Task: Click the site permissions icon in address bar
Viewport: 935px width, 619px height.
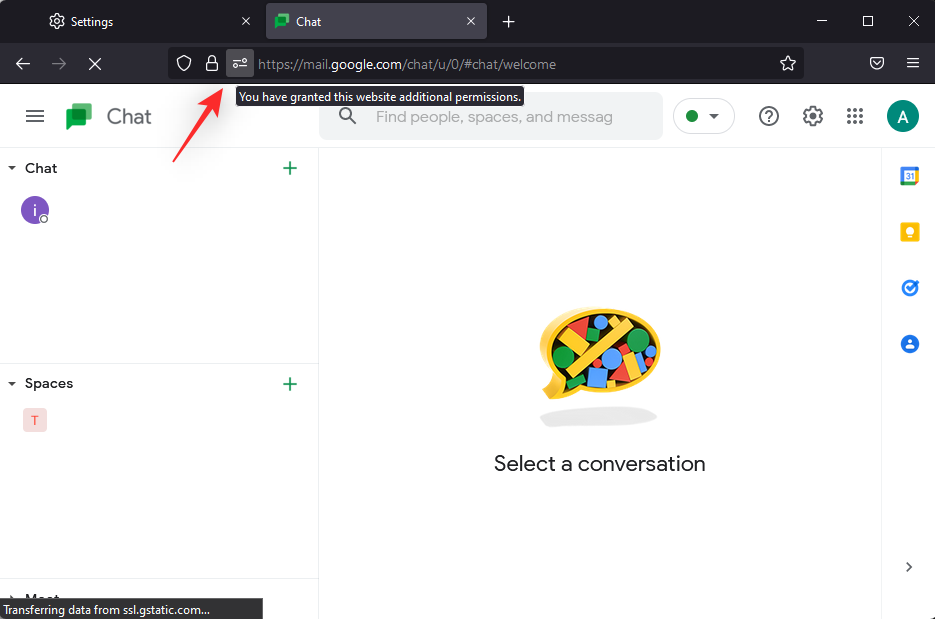Action: 239,63
